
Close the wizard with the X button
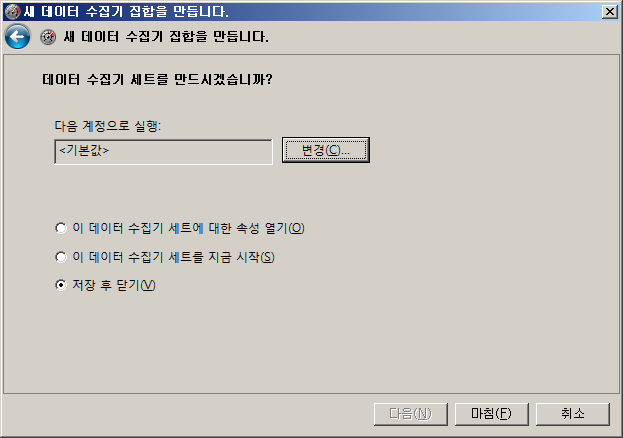coord(609,12)
